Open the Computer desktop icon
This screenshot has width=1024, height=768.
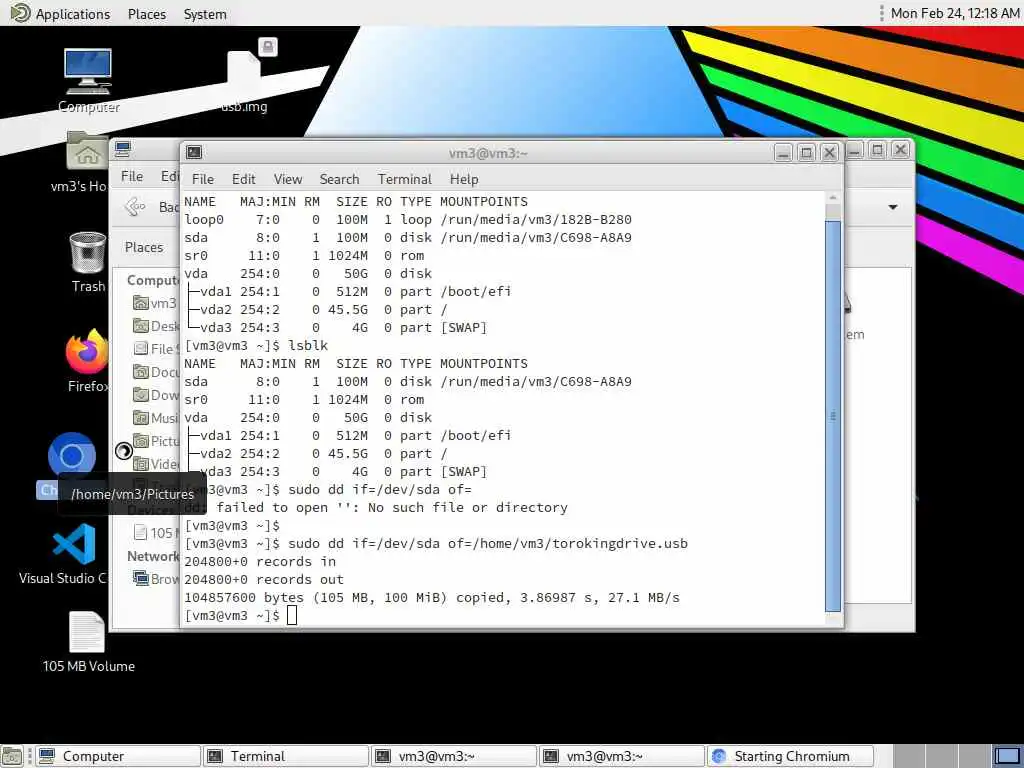[88, 72]
